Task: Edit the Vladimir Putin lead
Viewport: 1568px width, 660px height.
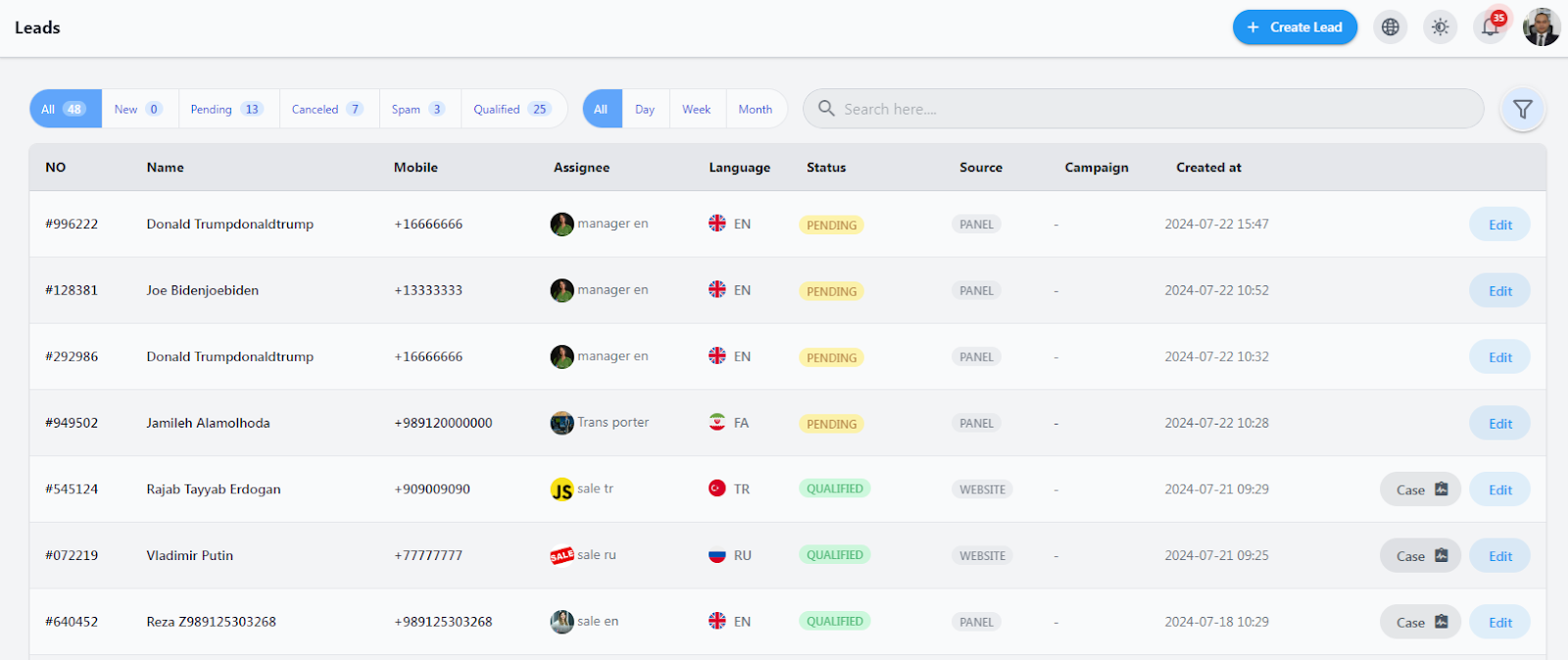Action: click(1499, 556)
